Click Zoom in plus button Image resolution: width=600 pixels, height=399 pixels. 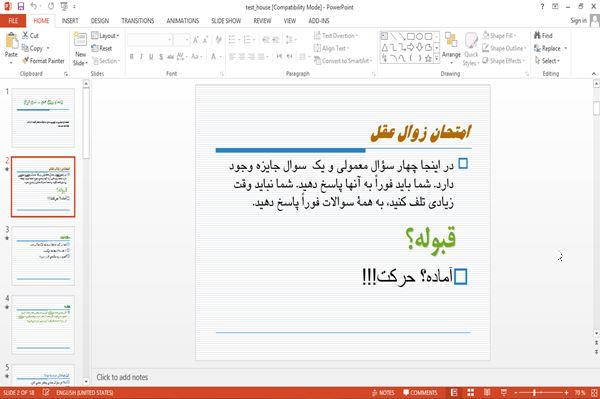click(566, 392)
